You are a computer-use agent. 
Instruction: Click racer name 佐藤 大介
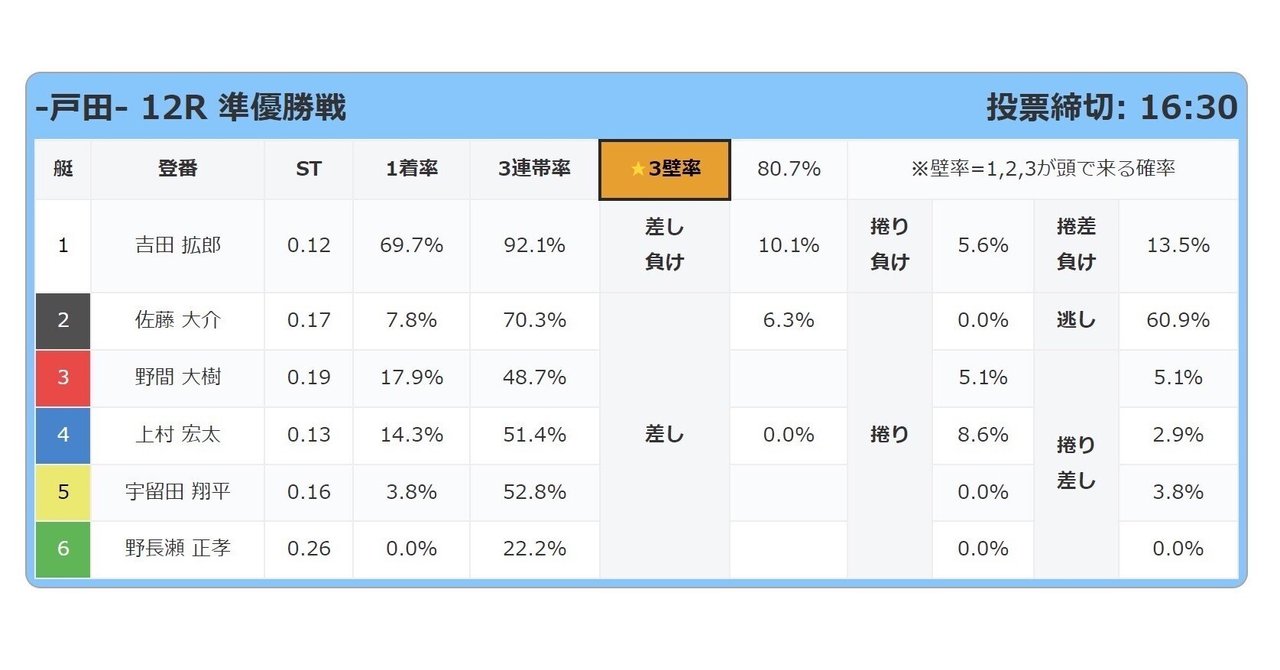(x=178, y=320)
